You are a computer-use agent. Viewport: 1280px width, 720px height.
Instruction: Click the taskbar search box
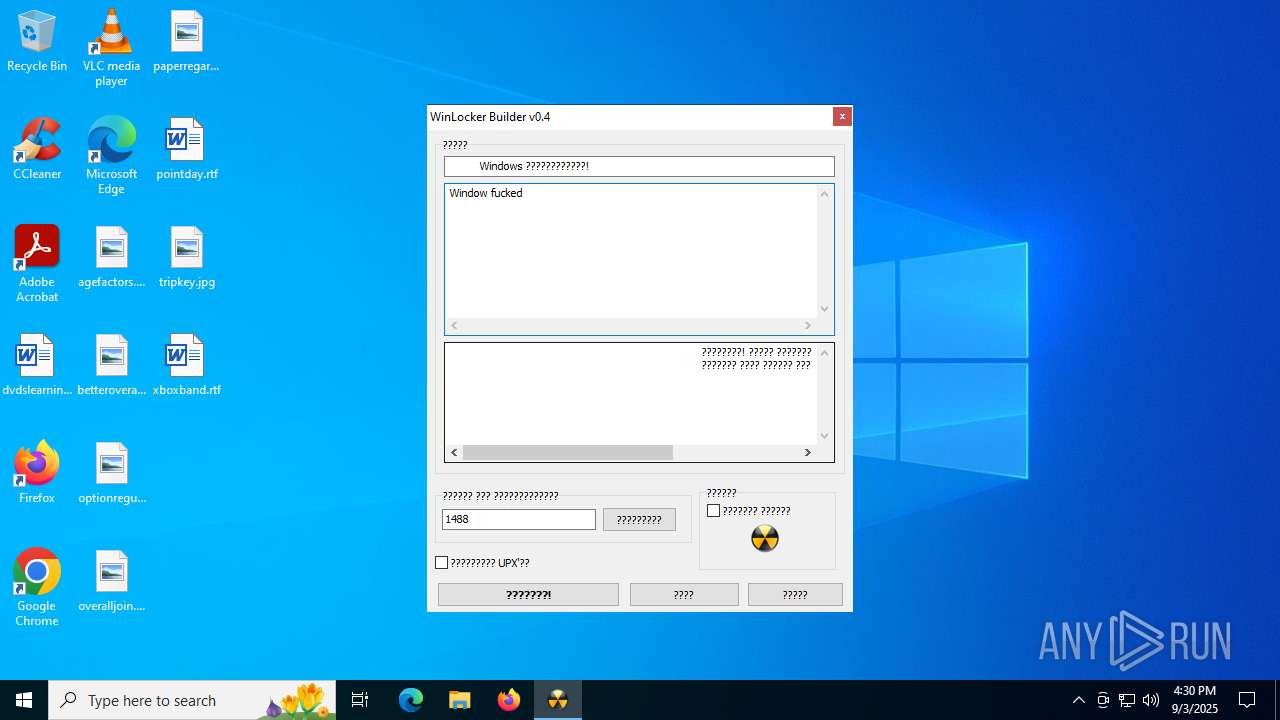click(192, 700)
